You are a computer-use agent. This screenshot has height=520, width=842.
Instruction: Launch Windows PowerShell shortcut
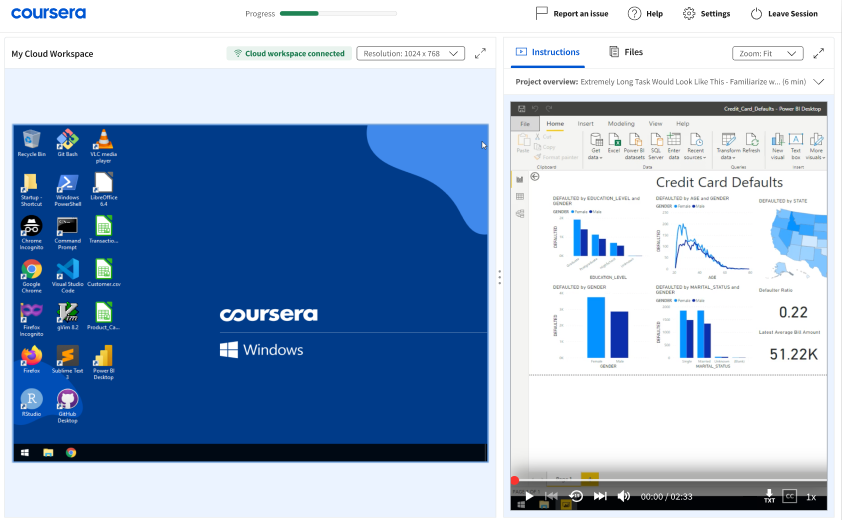[68, 190]
